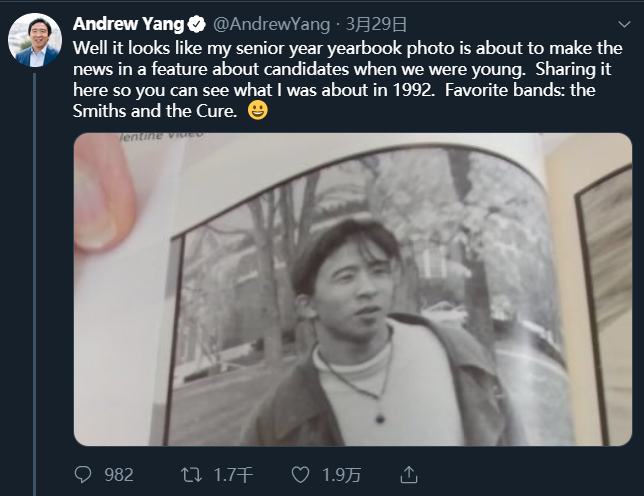644x496 pixels.
Task: Open Andrew Yang's profile avatar
Action: point(35,40)
